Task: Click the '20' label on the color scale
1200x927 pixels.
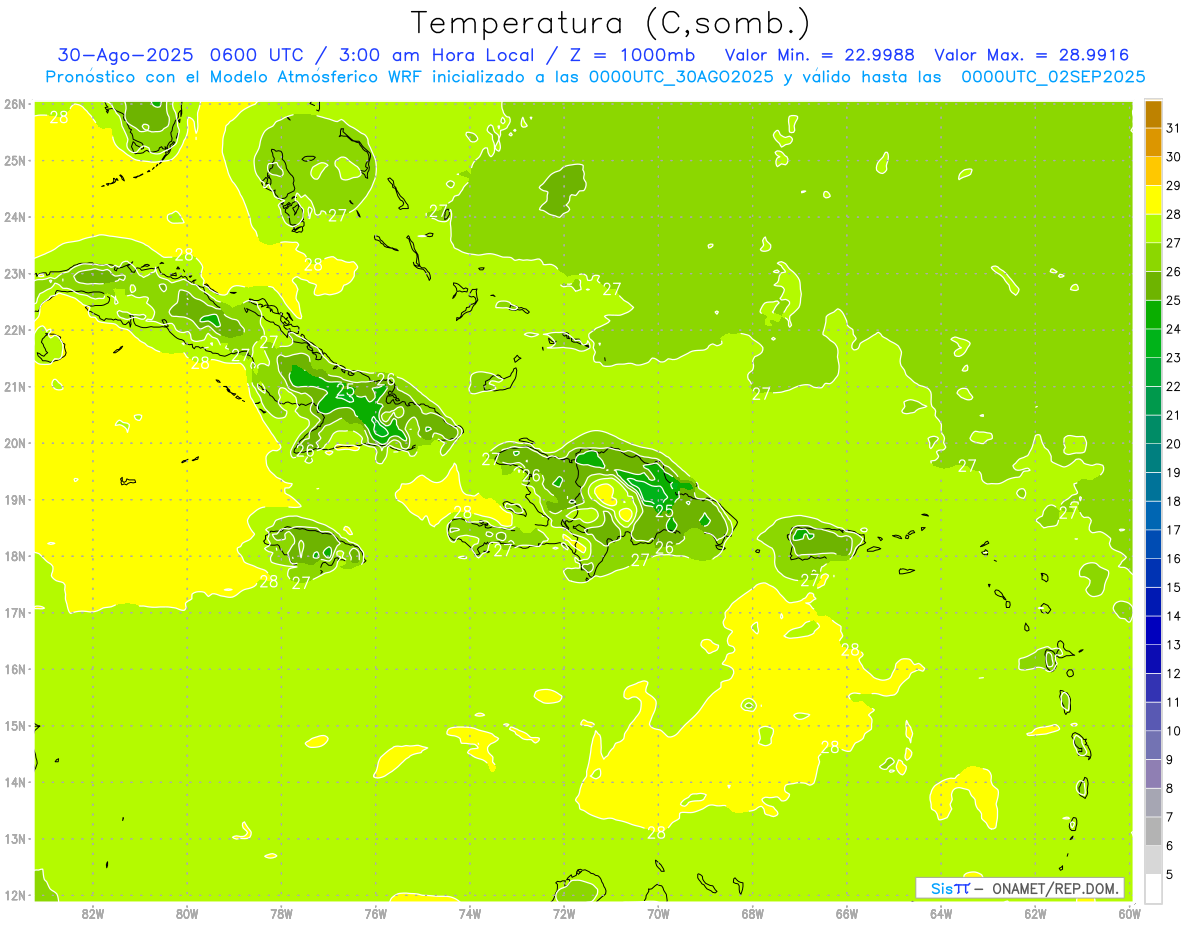Action: pyautogui.click(x=1174, y=444)
